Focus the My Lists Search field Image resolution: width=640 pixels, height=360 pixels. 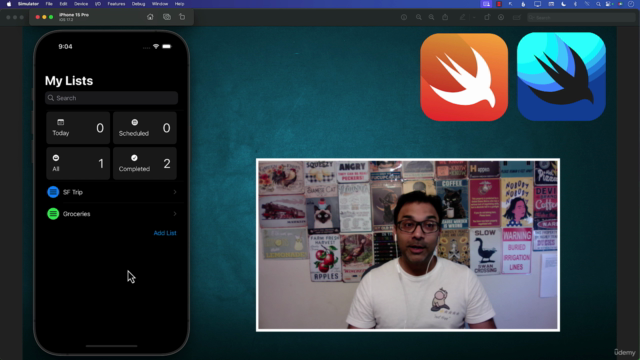[x=111, y=98]
